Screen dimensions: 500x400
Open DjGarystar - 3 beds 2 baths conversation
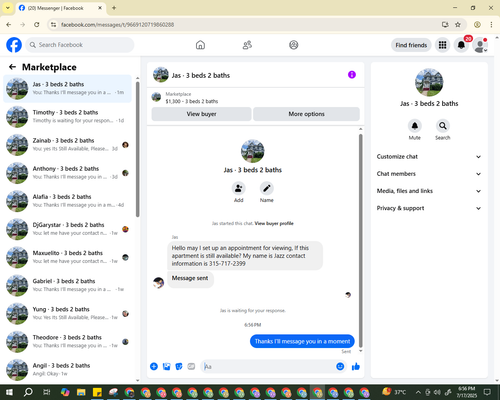coord(67,229)
